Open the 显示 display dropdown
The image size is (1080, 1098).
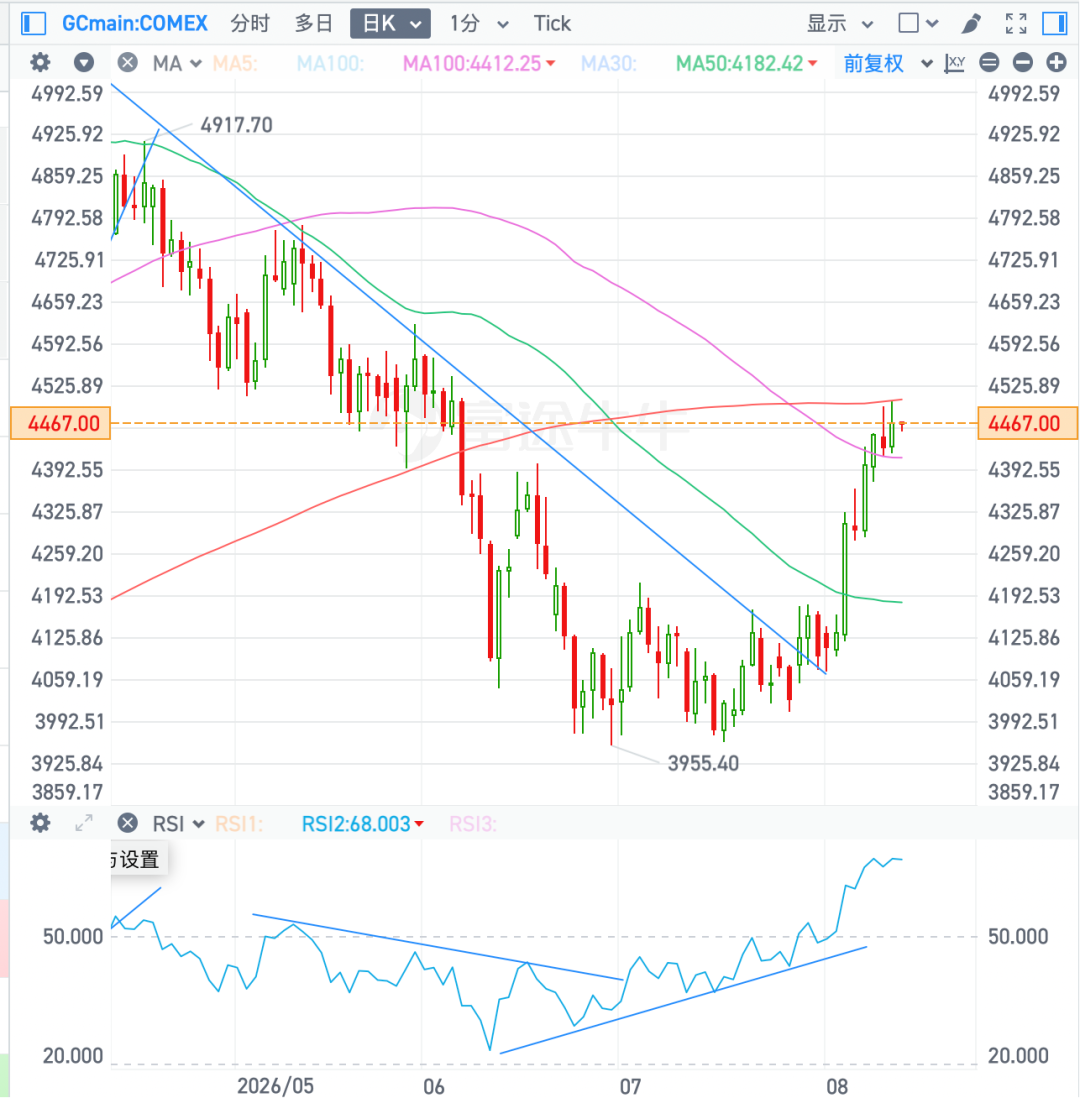[840, 23]
